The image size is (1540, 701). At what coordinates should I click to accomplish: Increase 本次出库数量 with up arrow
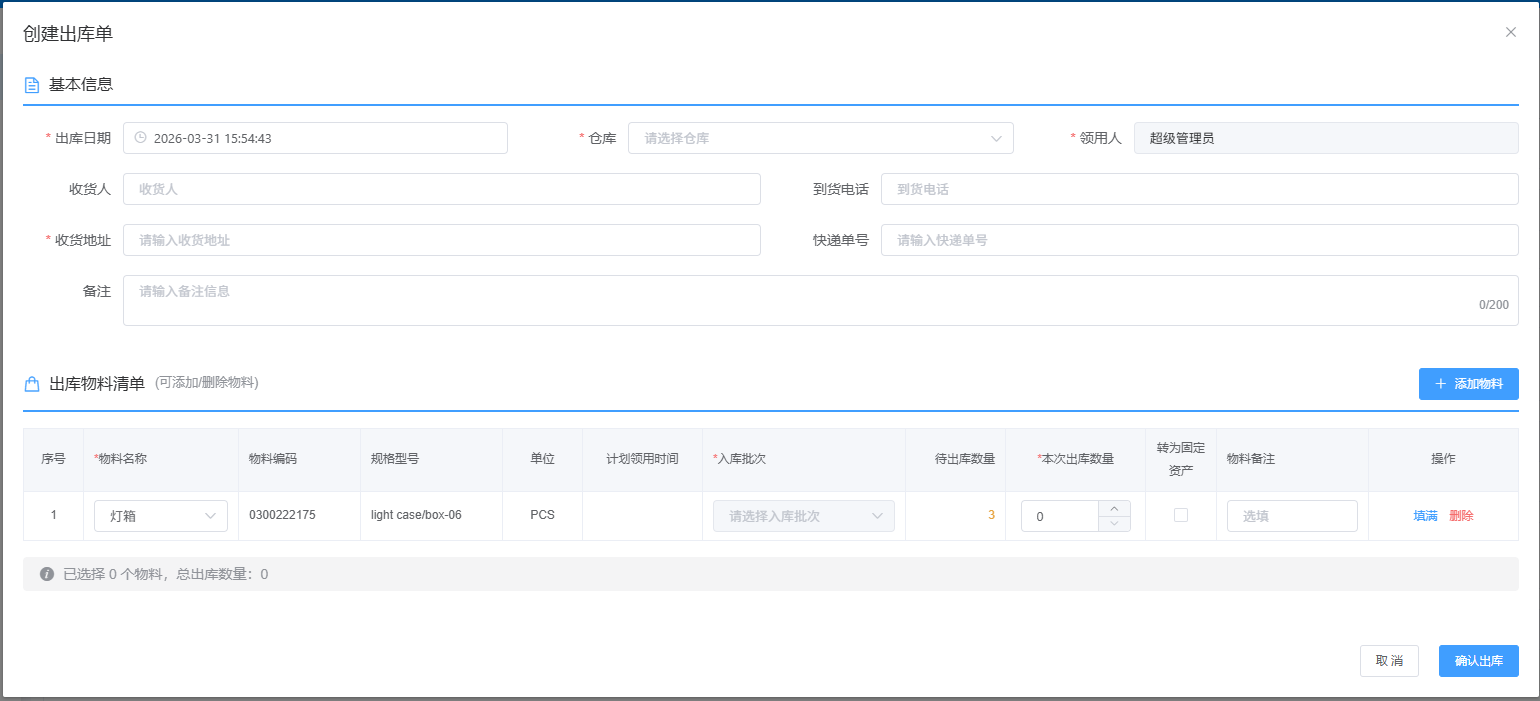[x=1114, y=509]
